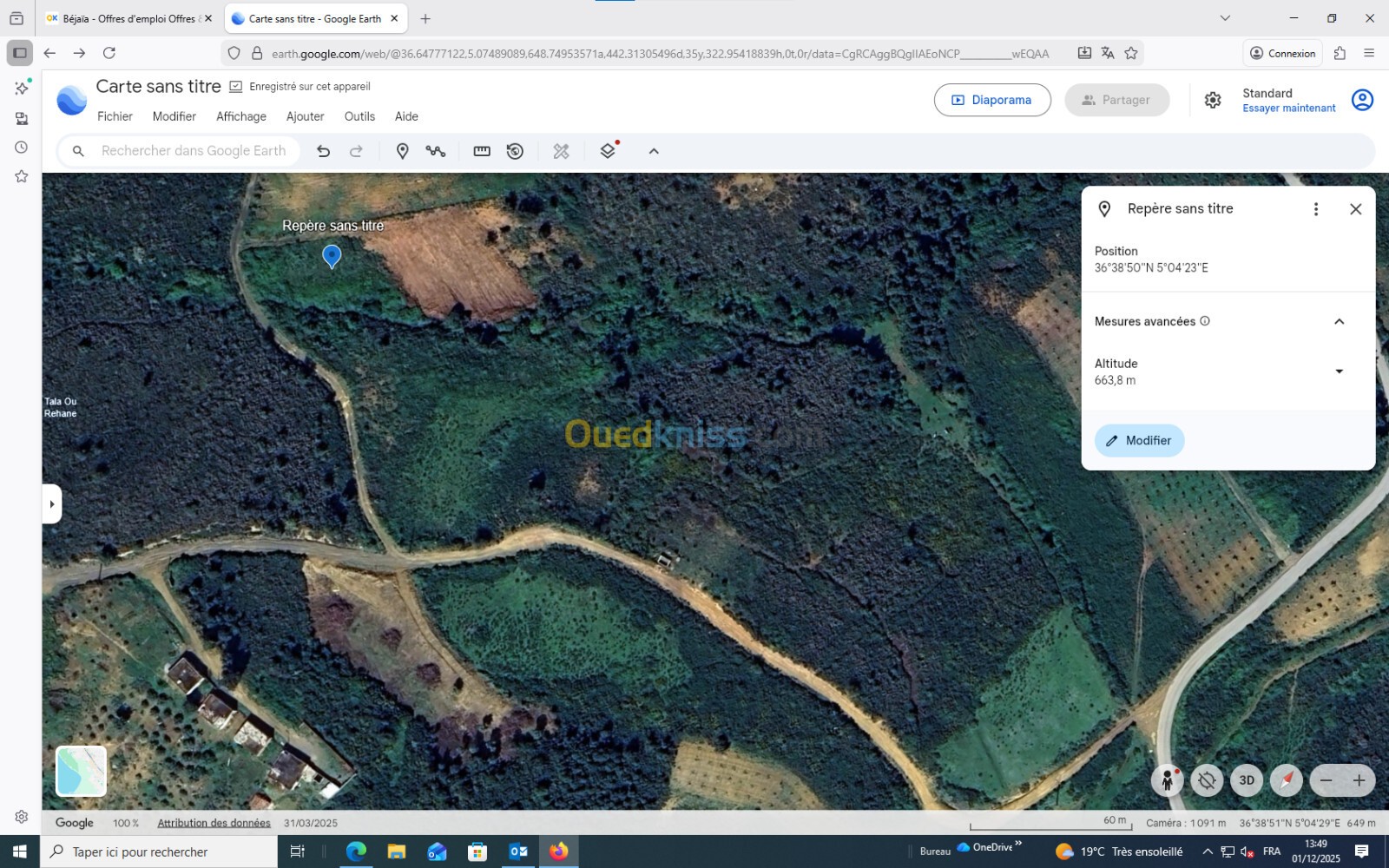This screenshot has height=868, width=1389.
Task: Open the Aide menu
Action: (x=406, y=116)
